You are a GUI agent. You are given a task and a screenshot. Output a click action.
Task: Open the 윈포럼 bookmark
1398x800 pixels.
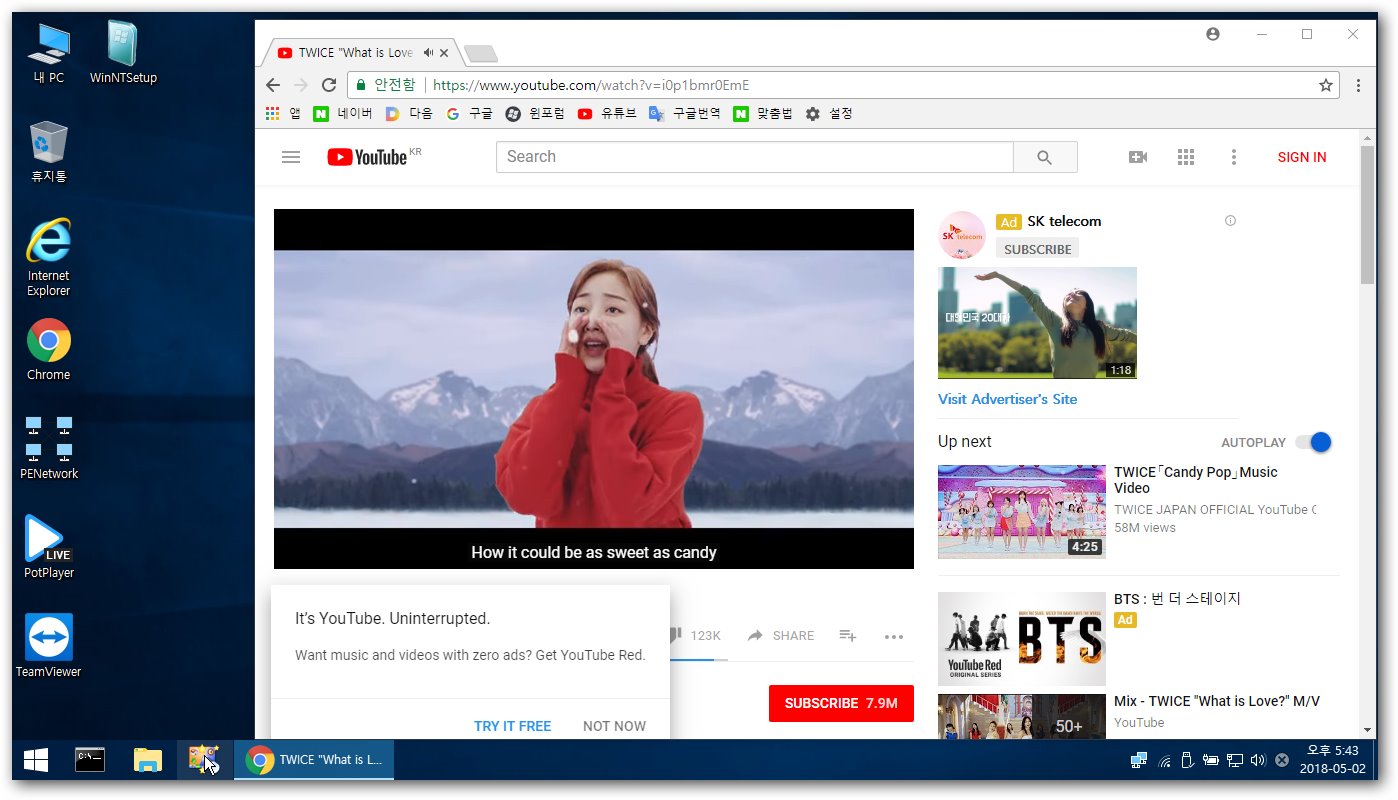click(x=535, y=114)
